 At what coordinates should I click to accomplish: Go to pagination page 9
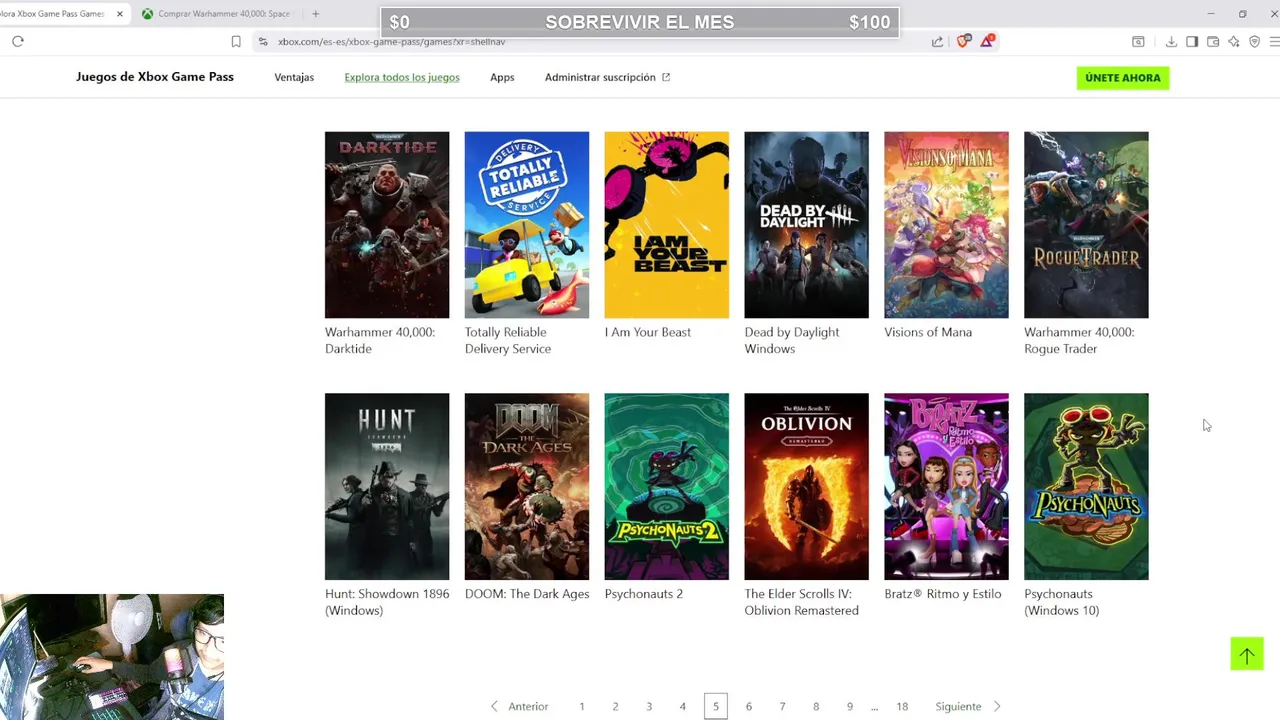coord(850,706)
